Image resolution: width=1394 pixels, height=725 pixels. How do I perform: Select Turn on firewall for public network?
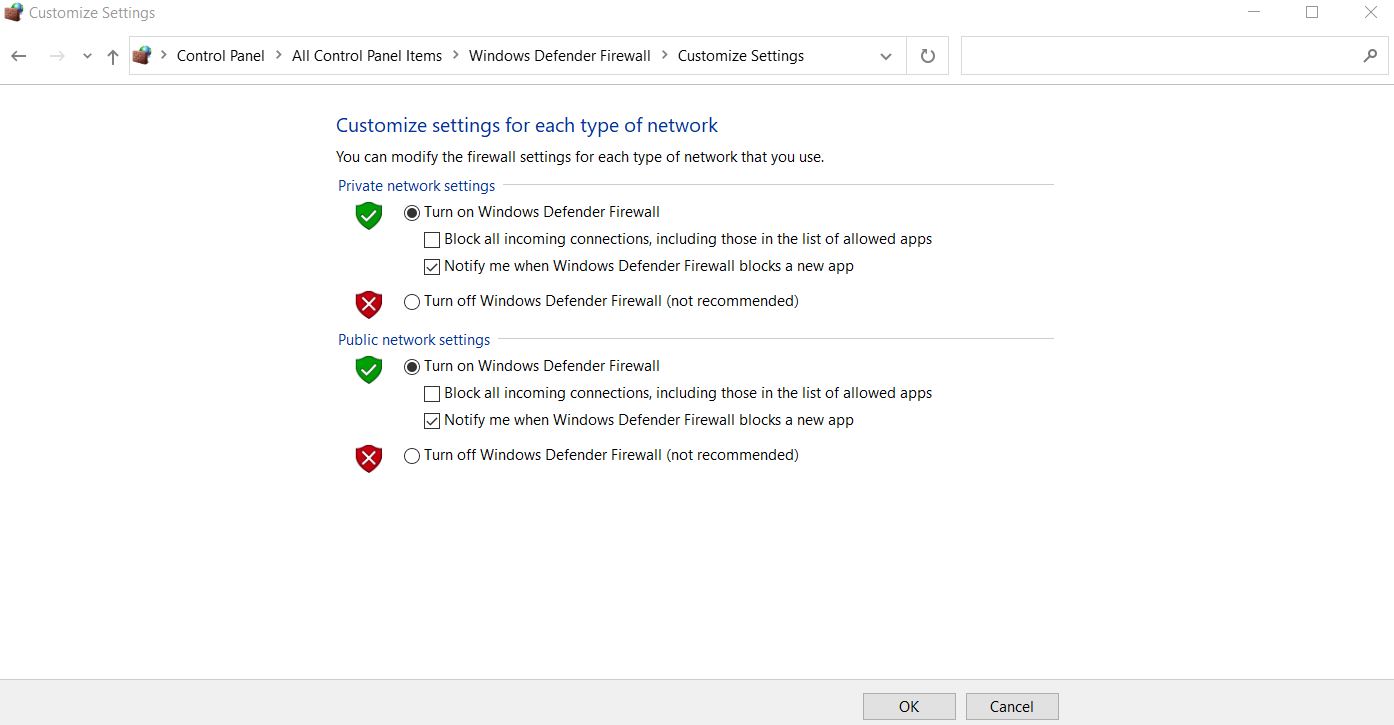tap(412, 367)
